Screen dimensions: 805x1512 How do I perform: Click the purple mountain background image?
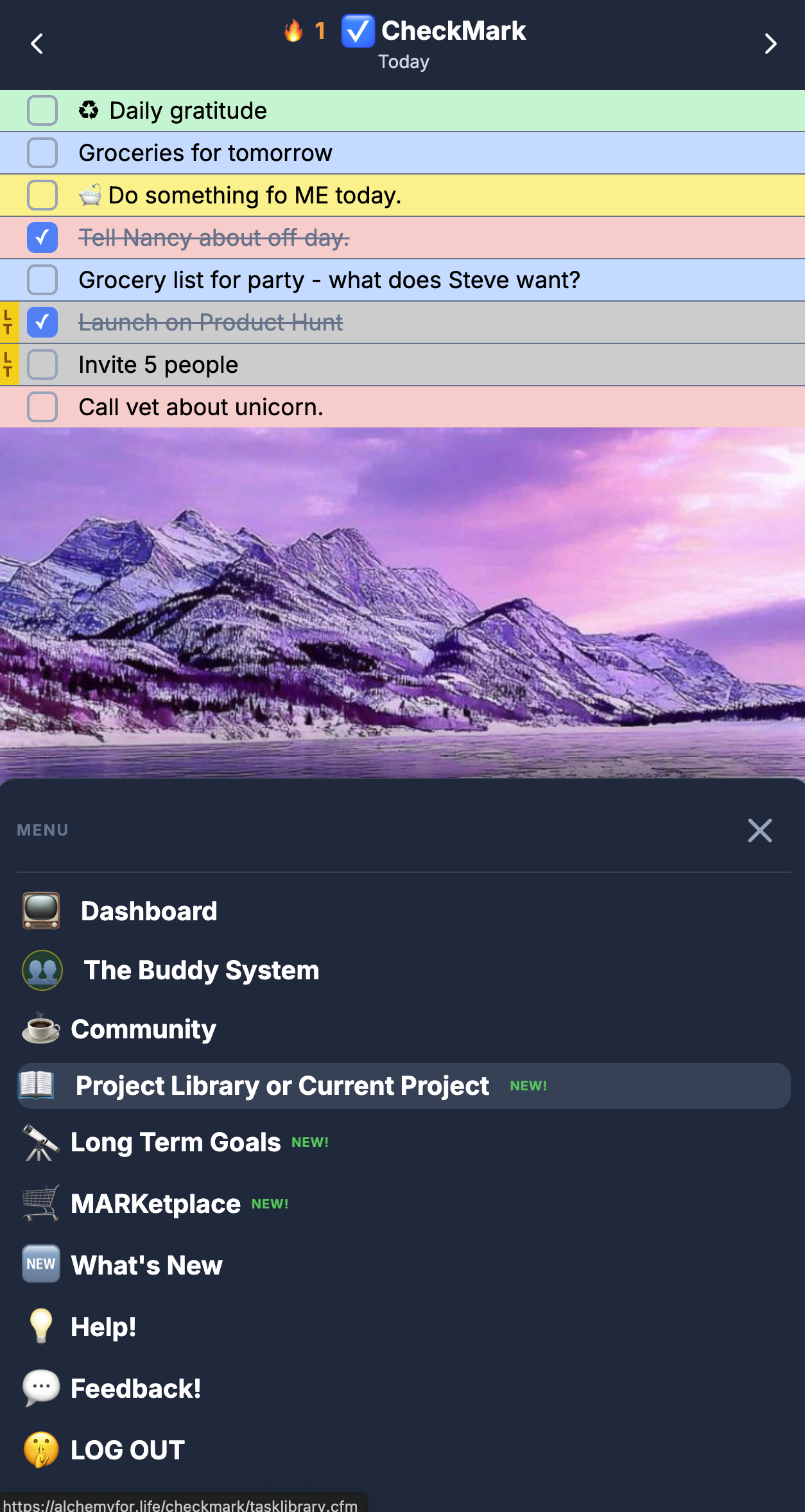pos(402,602)
